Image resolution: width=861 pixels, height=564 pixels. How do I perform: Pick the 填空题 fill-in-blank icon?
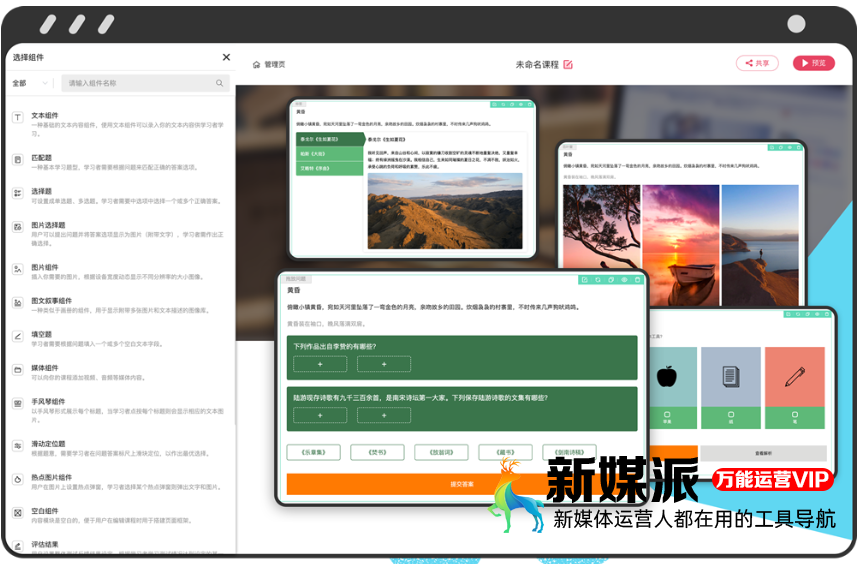pos(18,336)
